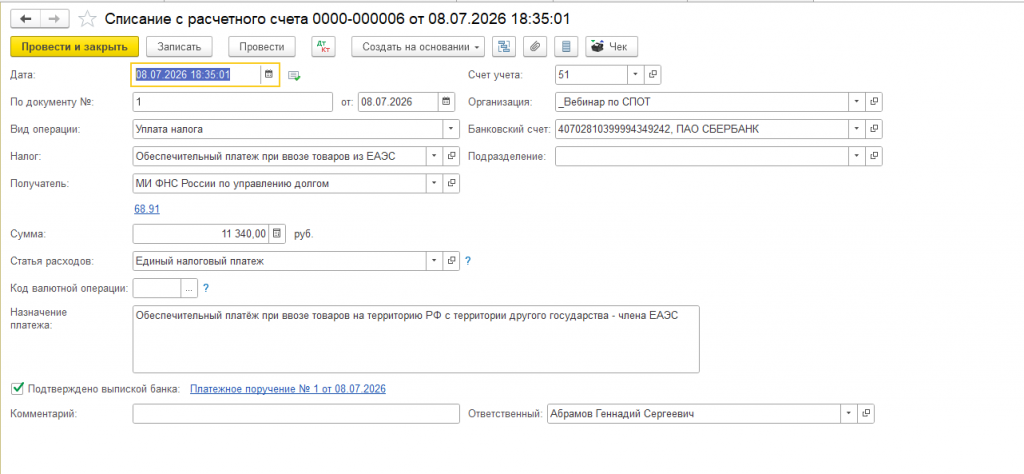Open the Ответственный item form icon

click(x=866, y=413)
